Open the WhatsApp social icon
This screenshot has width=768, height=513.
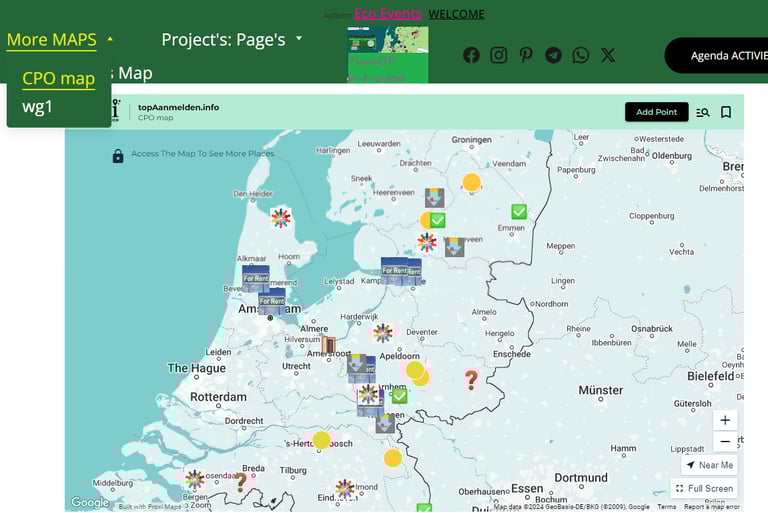tap(581, 55)
